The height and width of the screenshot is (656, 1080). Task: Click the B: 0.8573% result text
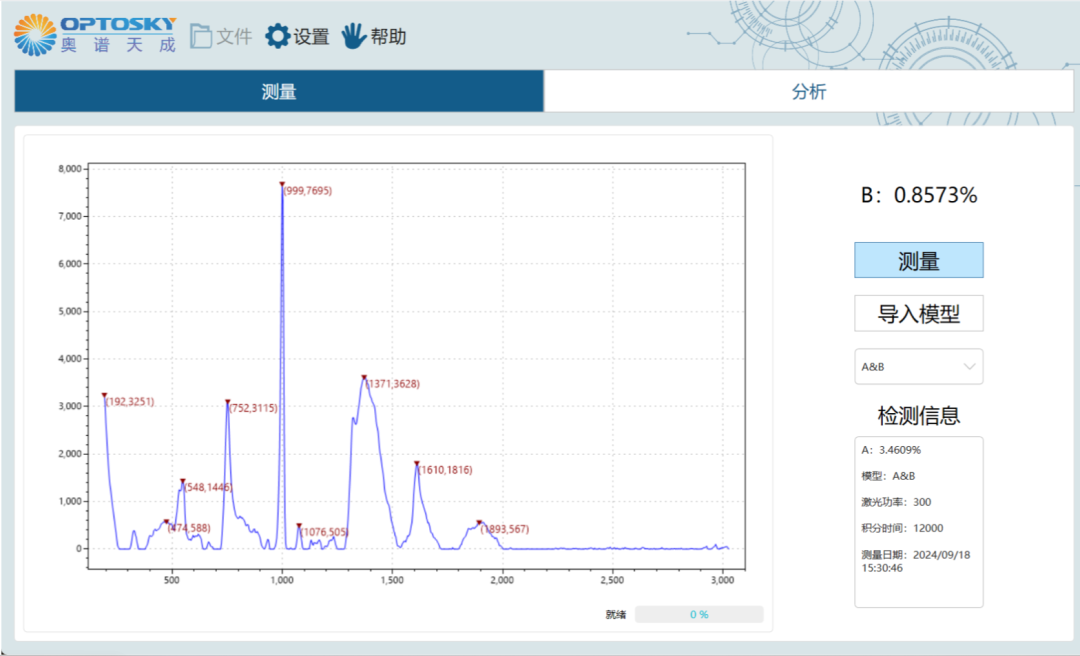point(918,196)
